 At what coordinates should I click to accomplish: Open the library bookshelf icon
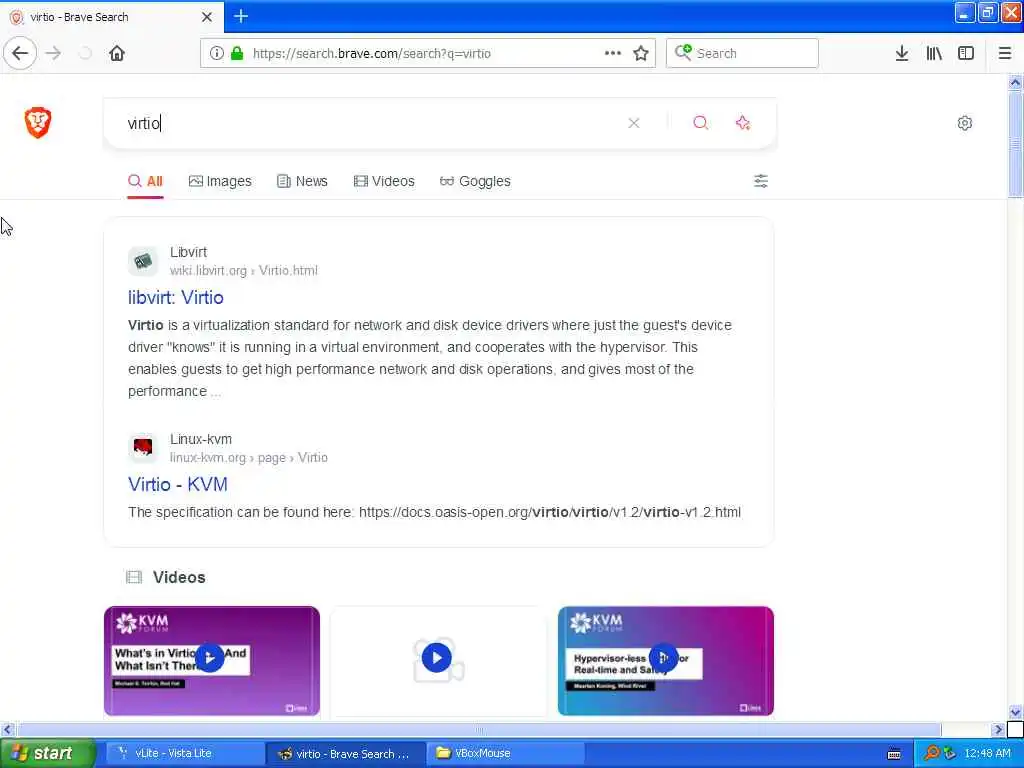[x=934, y=53]
